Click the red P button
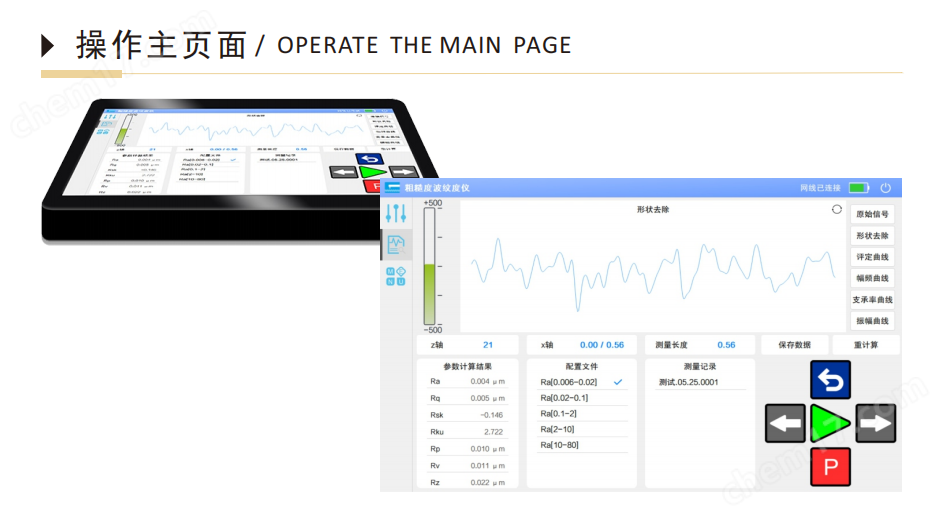 pyautogui.click(x=830, y=467)
